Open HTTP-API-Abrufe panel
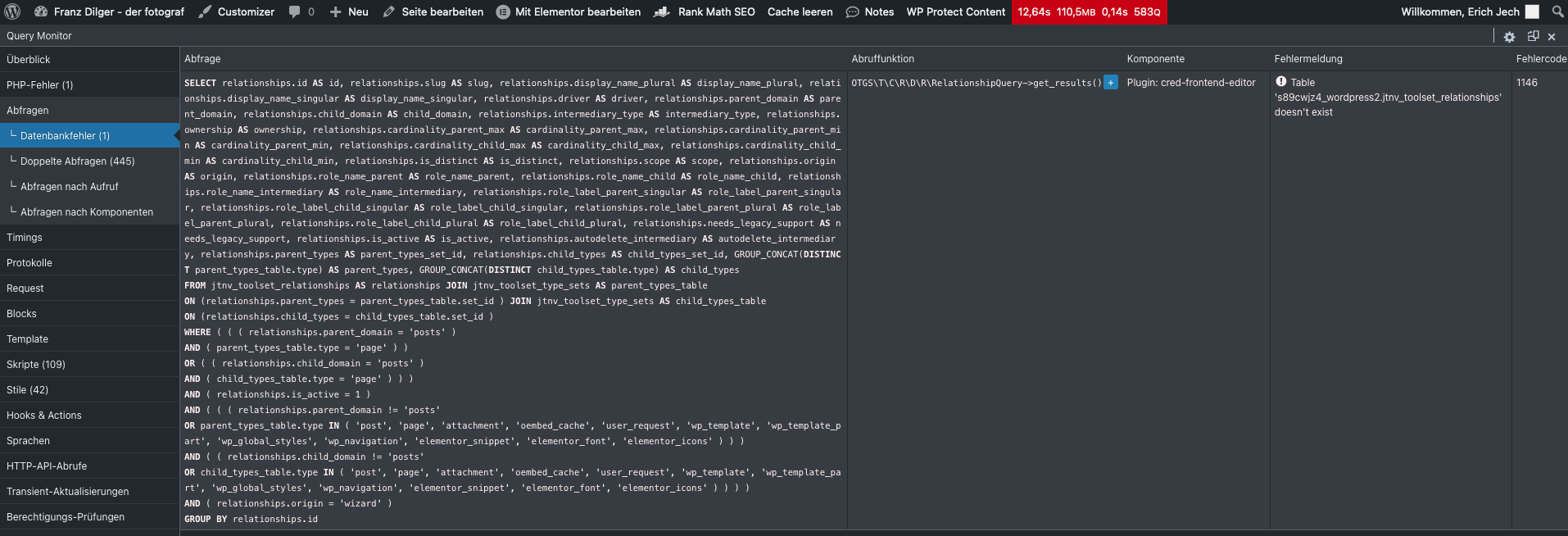1568x536 pixels. pos(89,466)
